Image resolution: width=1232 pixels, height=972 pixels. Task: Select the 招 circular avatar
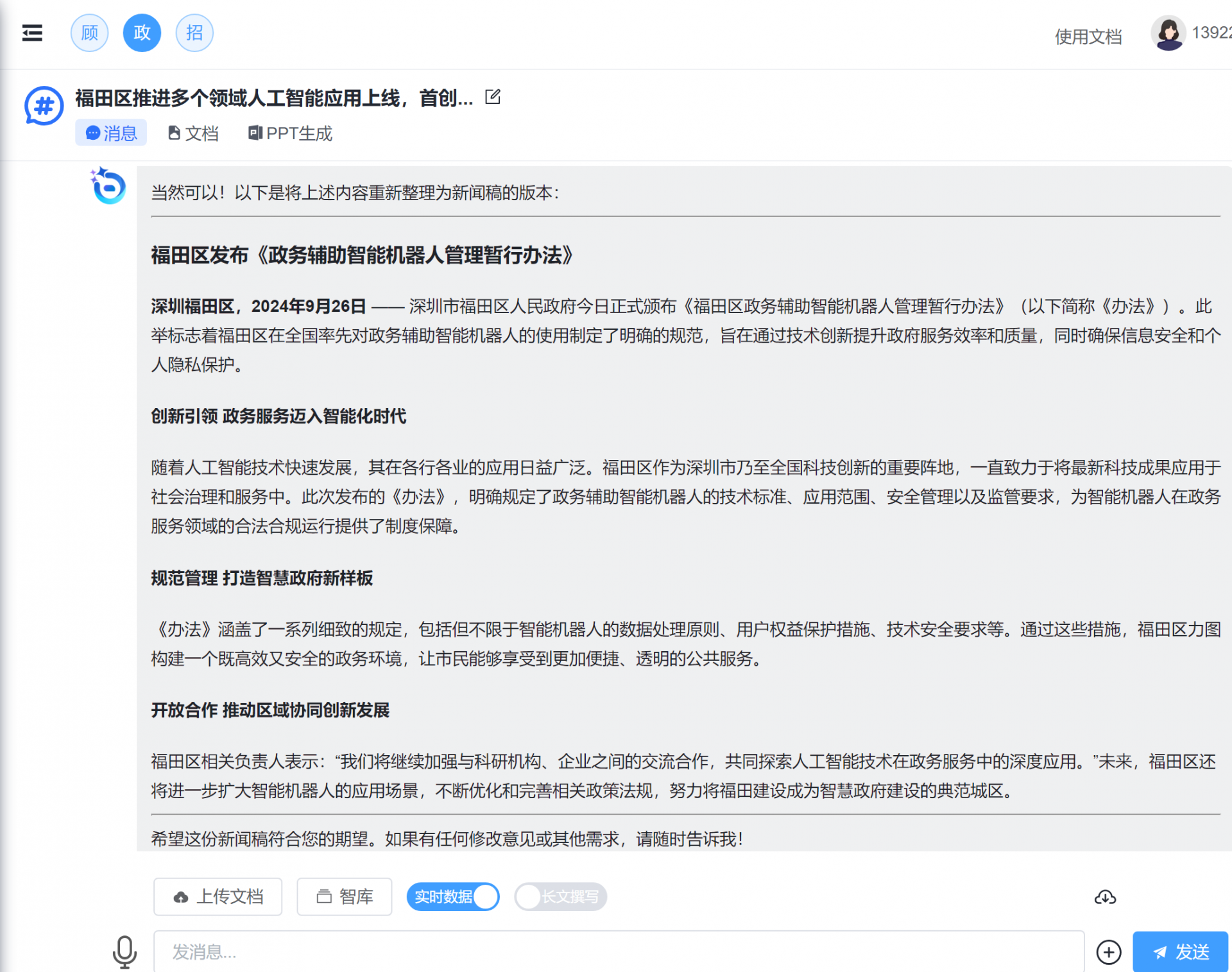pos(194,33)
